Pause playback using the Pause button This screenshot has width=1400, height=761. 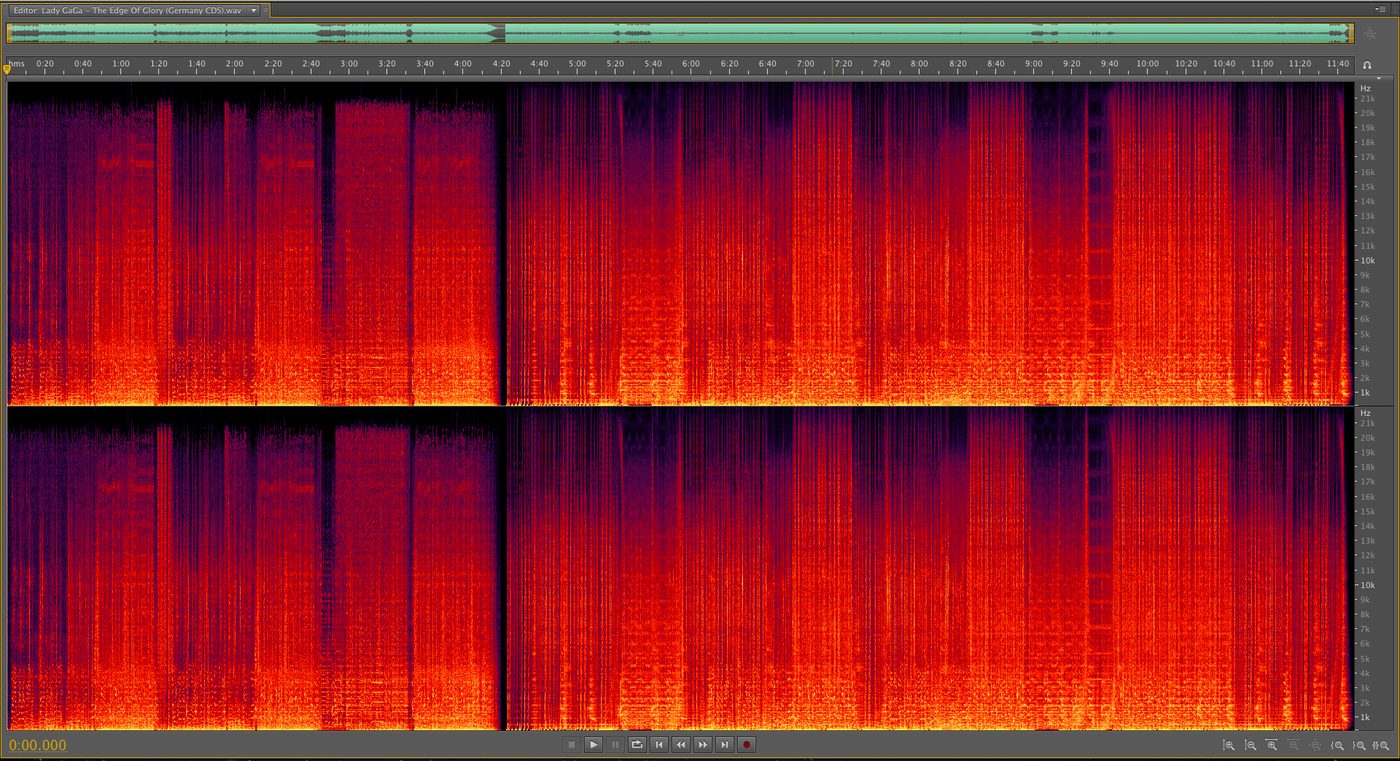[x=615, y=745]
